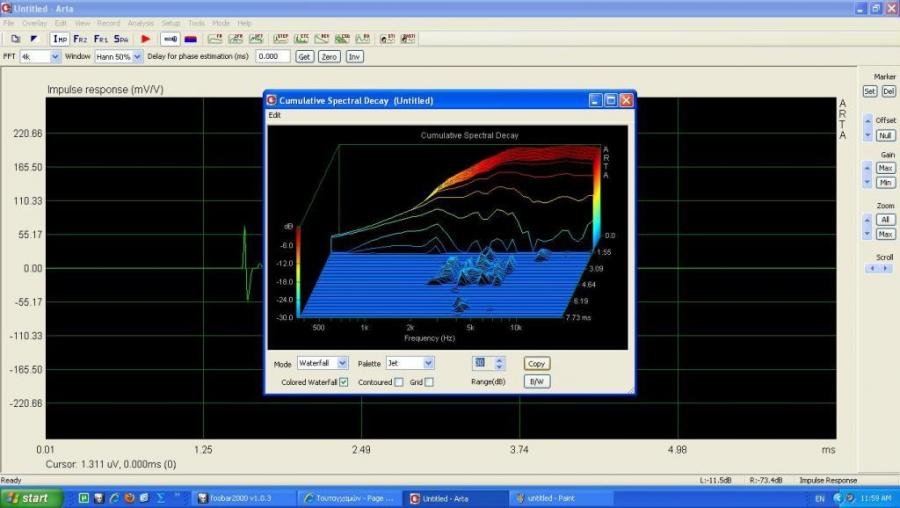Open the Analysis menu
The image size is (900, 508).
[x=141, y=23]
